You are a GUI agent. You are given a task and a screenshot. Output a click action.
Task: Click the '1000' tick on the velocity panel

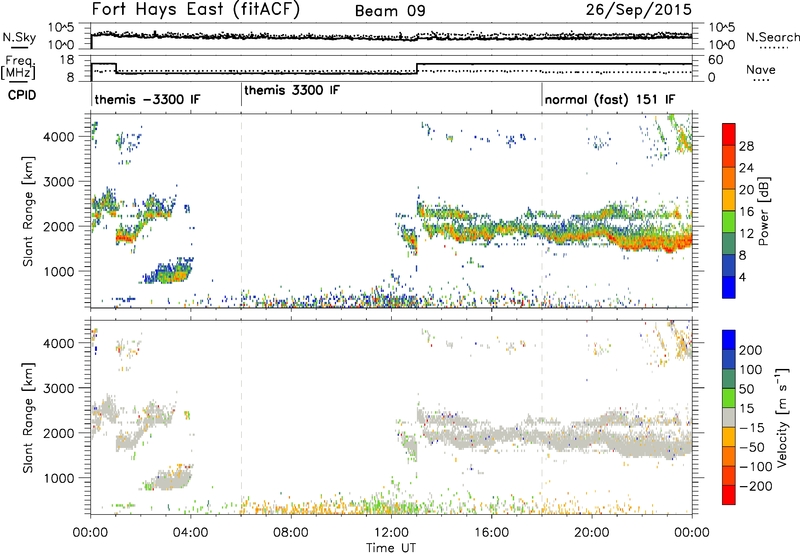pyautogui.click(x=59, y=478)
